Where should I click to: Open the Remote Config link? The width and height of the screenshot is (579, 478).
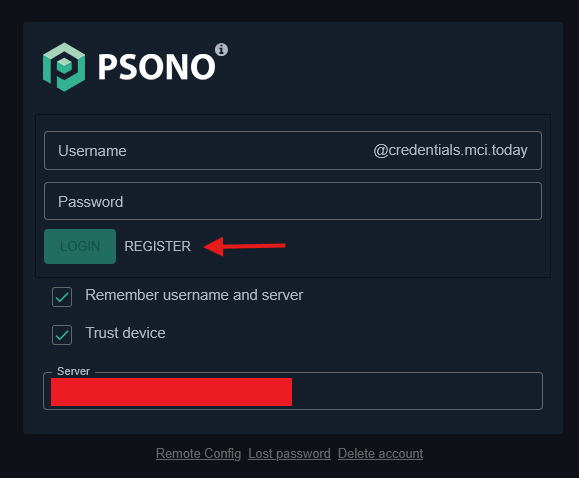click(198, 453)
